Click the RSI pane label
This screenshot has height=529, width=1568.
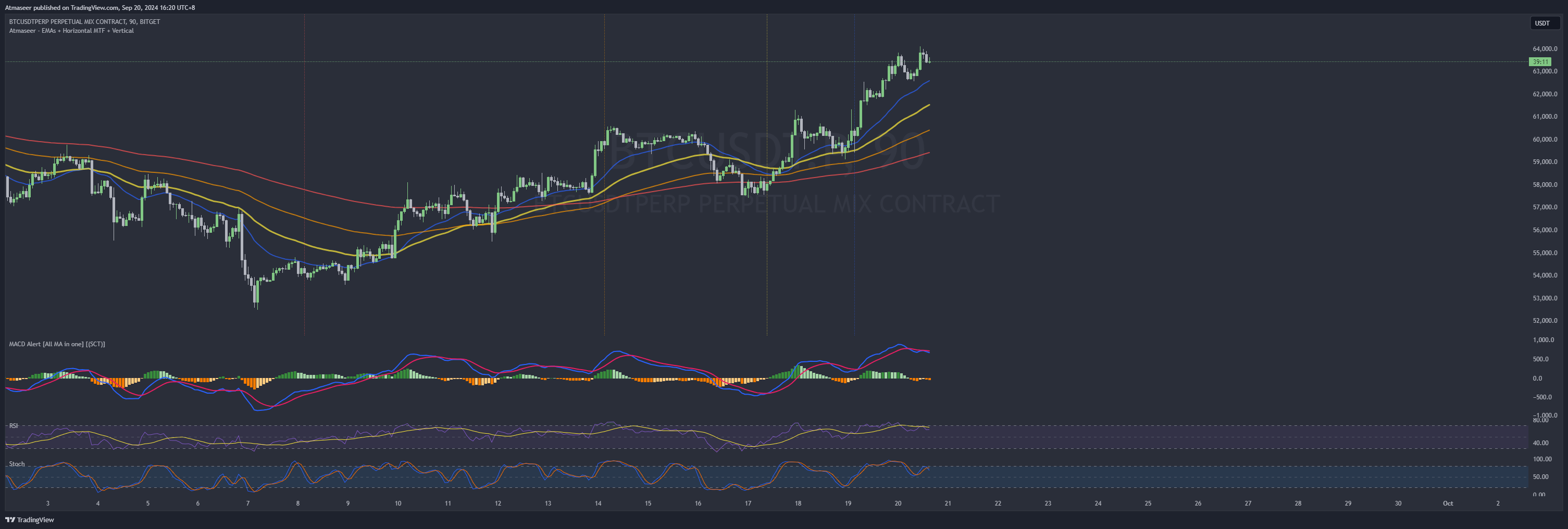[x=14, y=425]
